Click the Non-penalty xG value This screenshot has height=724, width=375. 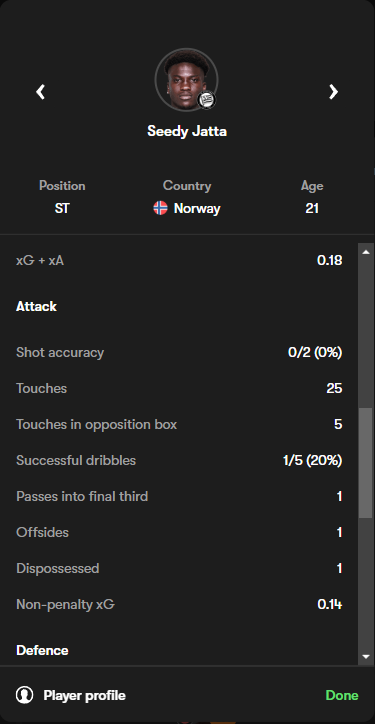[330, 604]
